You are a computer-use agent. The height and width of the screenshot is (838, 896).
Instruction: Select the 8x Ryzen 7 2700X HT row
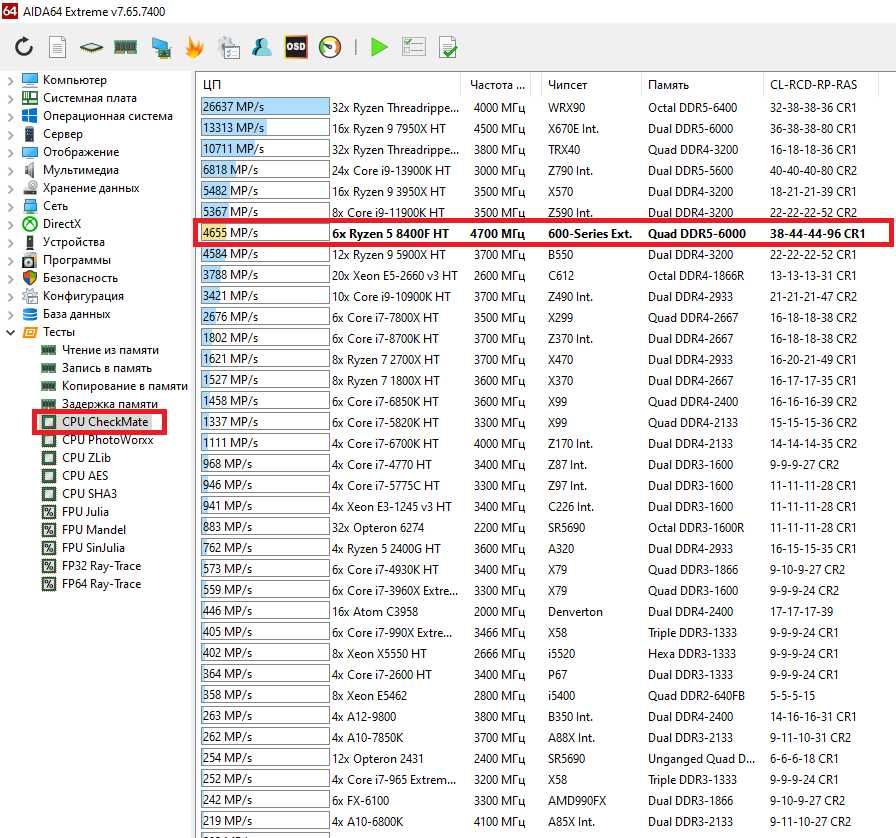386,360
